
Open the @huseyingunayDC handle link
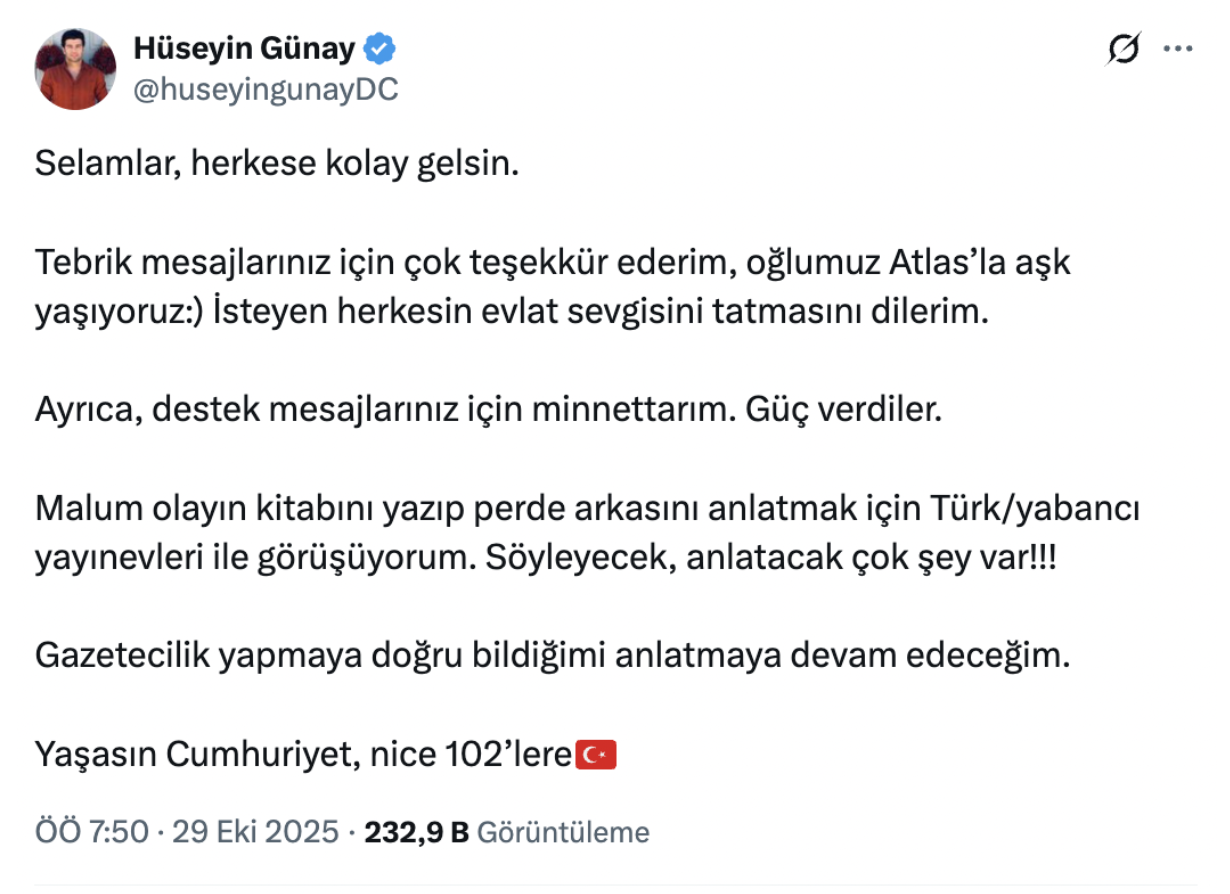pos(265,90)
